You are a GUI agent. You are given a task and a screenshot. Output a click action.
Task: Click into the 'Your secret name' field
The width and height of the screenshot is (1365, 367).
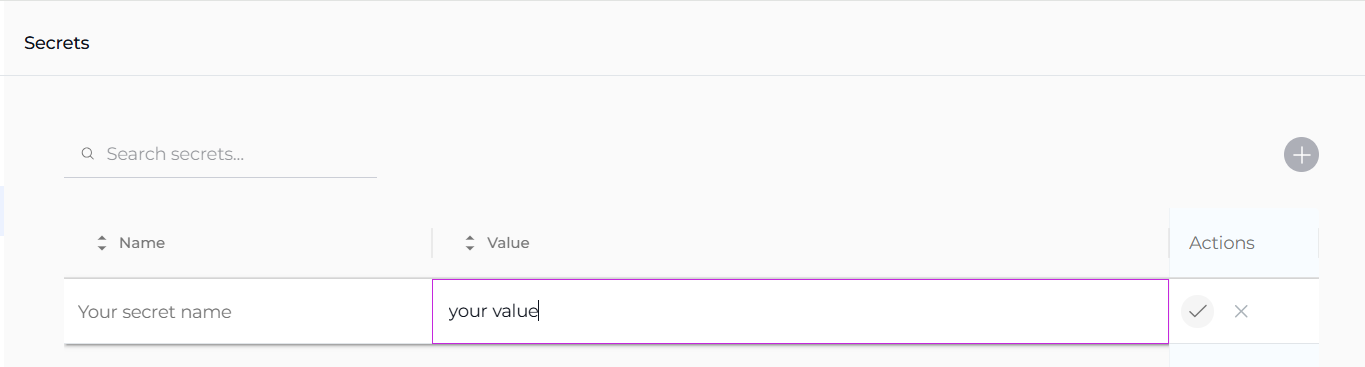click(x=248, y=311)
